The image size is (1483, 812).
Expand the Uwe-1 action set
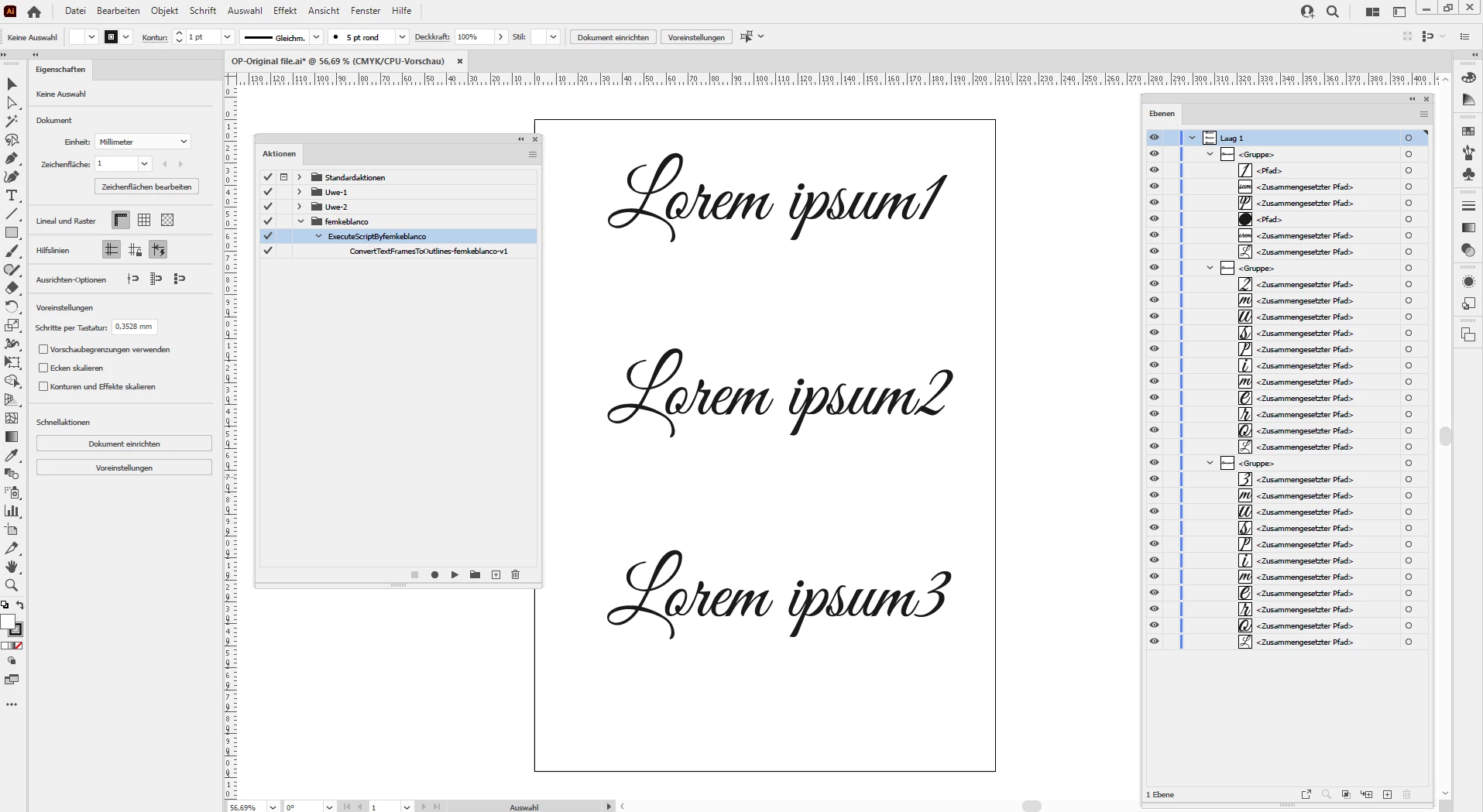click(x=300, y=192)
